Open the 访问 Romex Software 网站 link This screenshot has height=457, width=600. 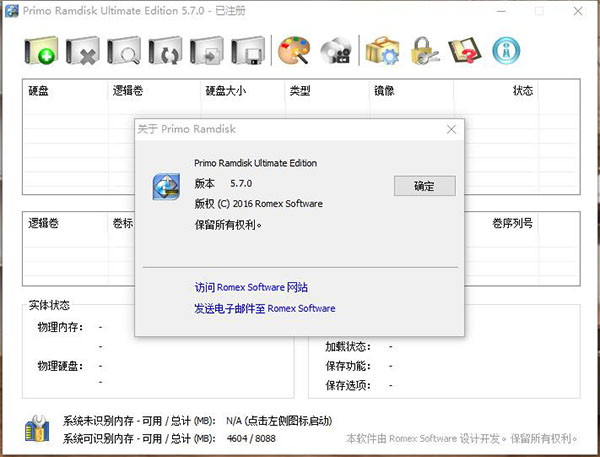(251, 287)
